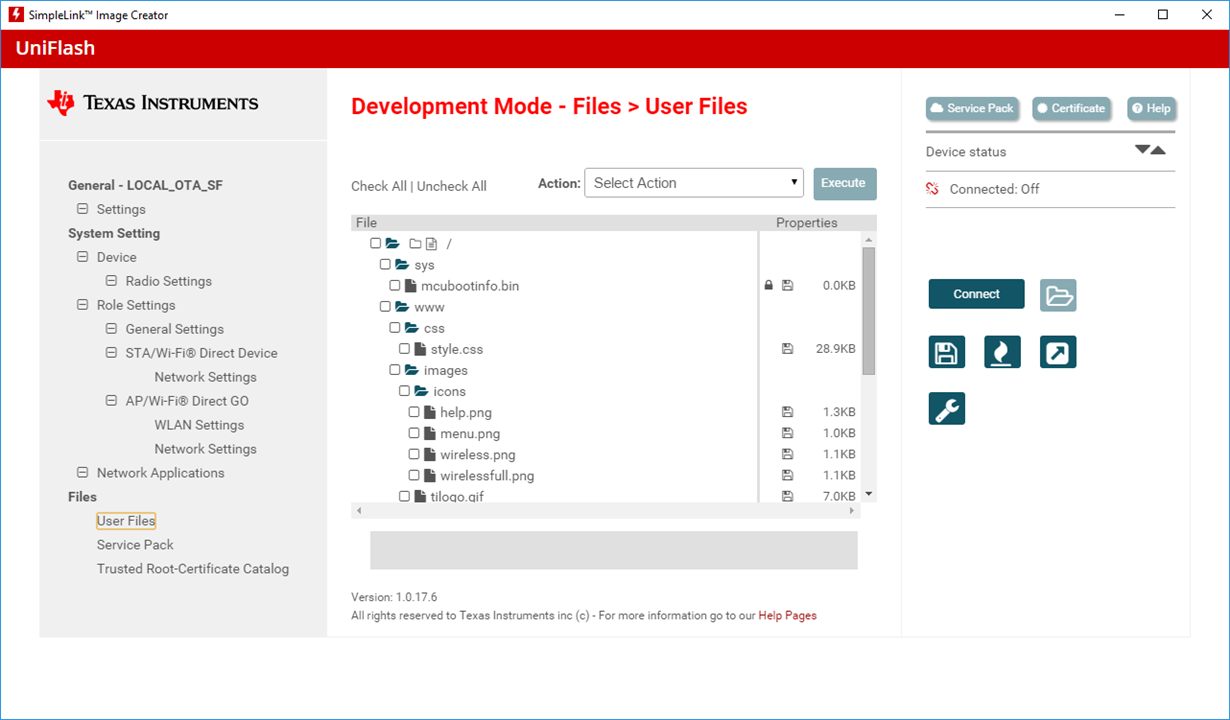Click the floppy icon on help.png row

787,412
